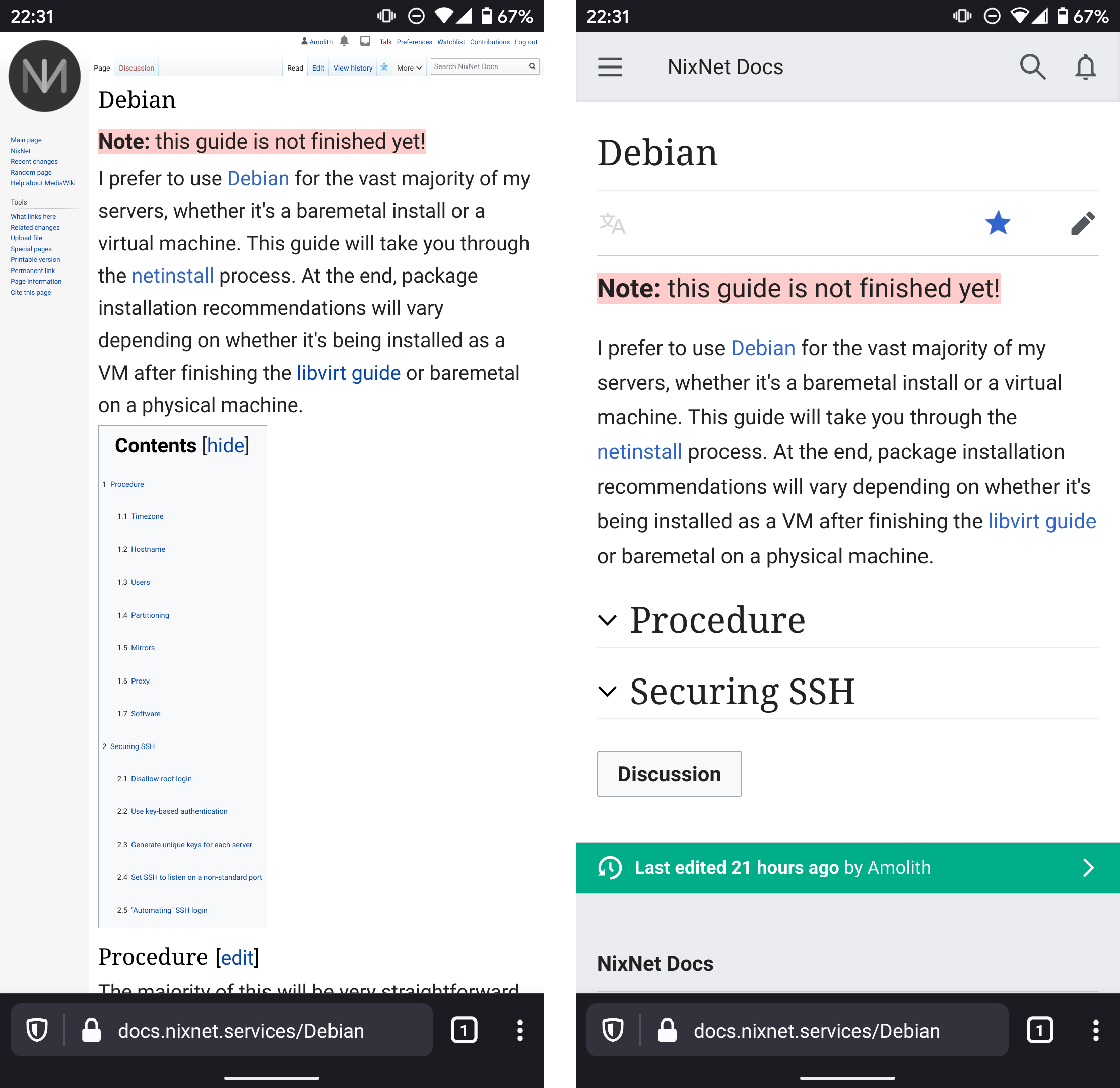Viewport: 1120px width, 1088px height.
Task: Open the hamburger menu in mobile view
Action: 610,67
